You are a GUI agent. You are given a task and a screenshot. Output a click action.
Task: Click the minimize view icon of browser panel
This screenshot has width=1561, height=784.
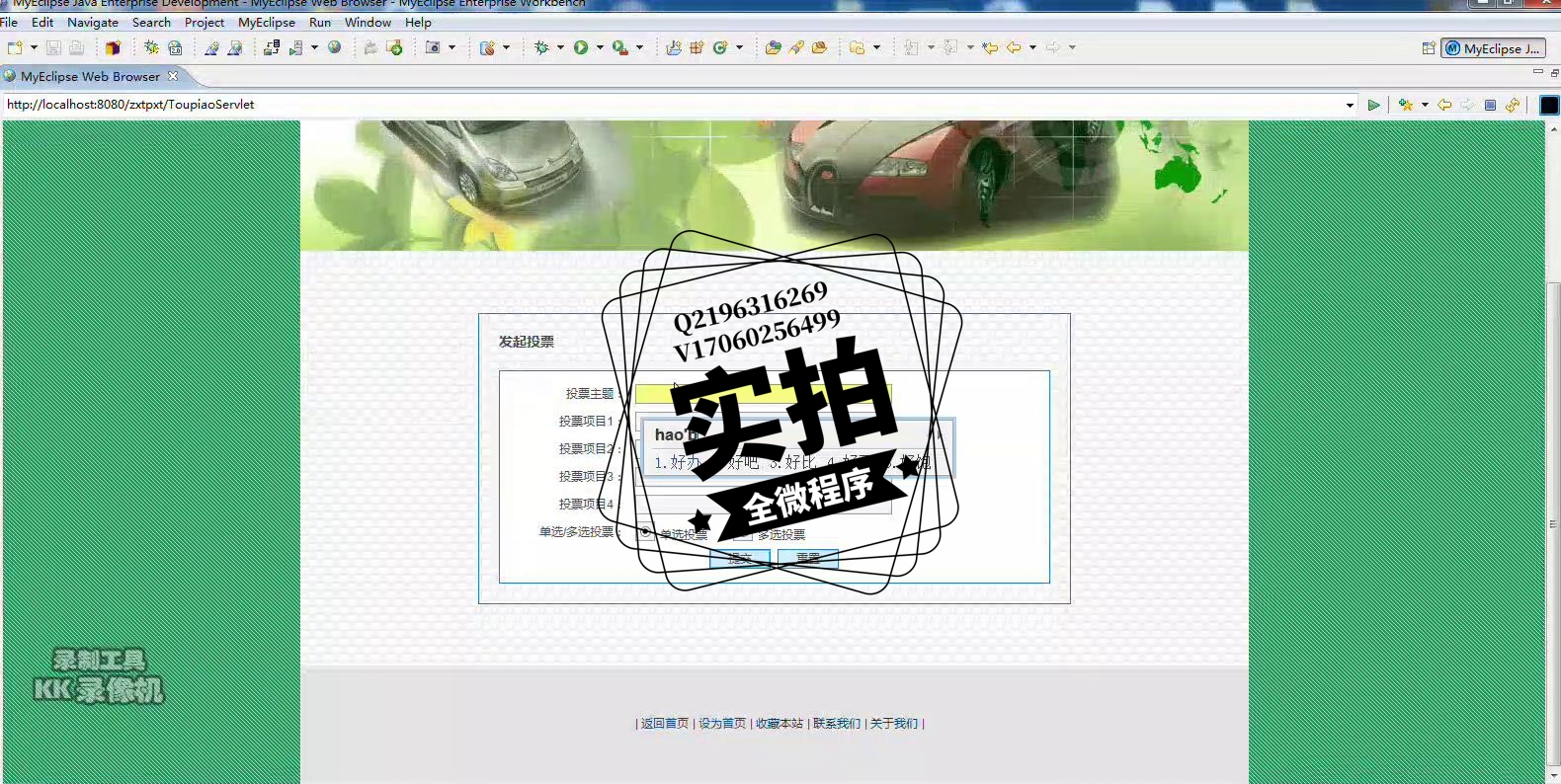(x=1537, y=72)
